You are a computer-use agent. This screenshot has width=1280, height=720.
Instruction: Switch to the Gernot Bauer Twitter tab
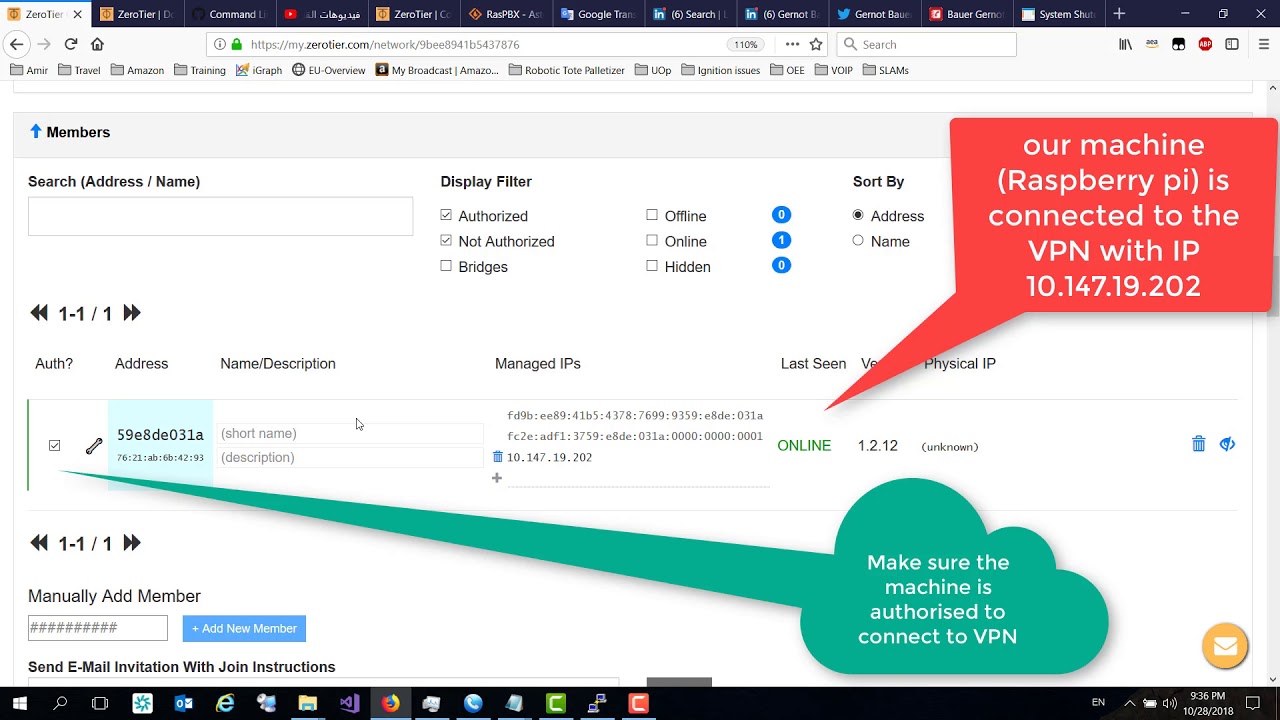click(x=874, y=14)
